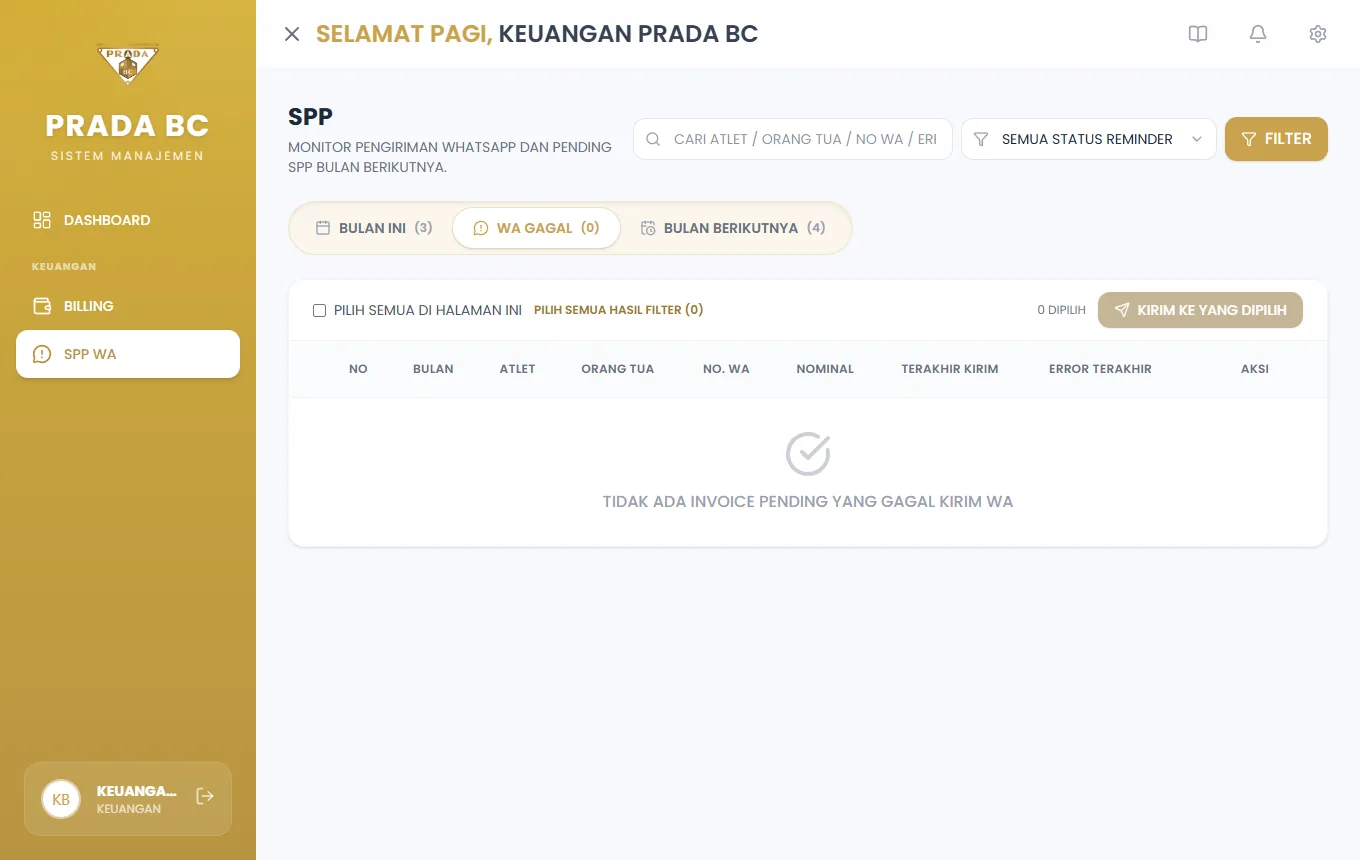Click the Nominal column header
This screenshot has width=1360, height=860.
pyautogui.click(x=825, y=369)
